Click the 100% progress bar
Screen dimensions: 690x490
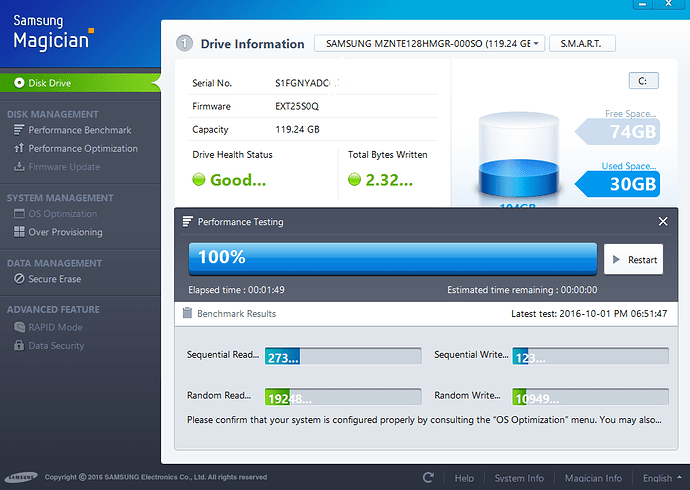(x=393, y=259)
